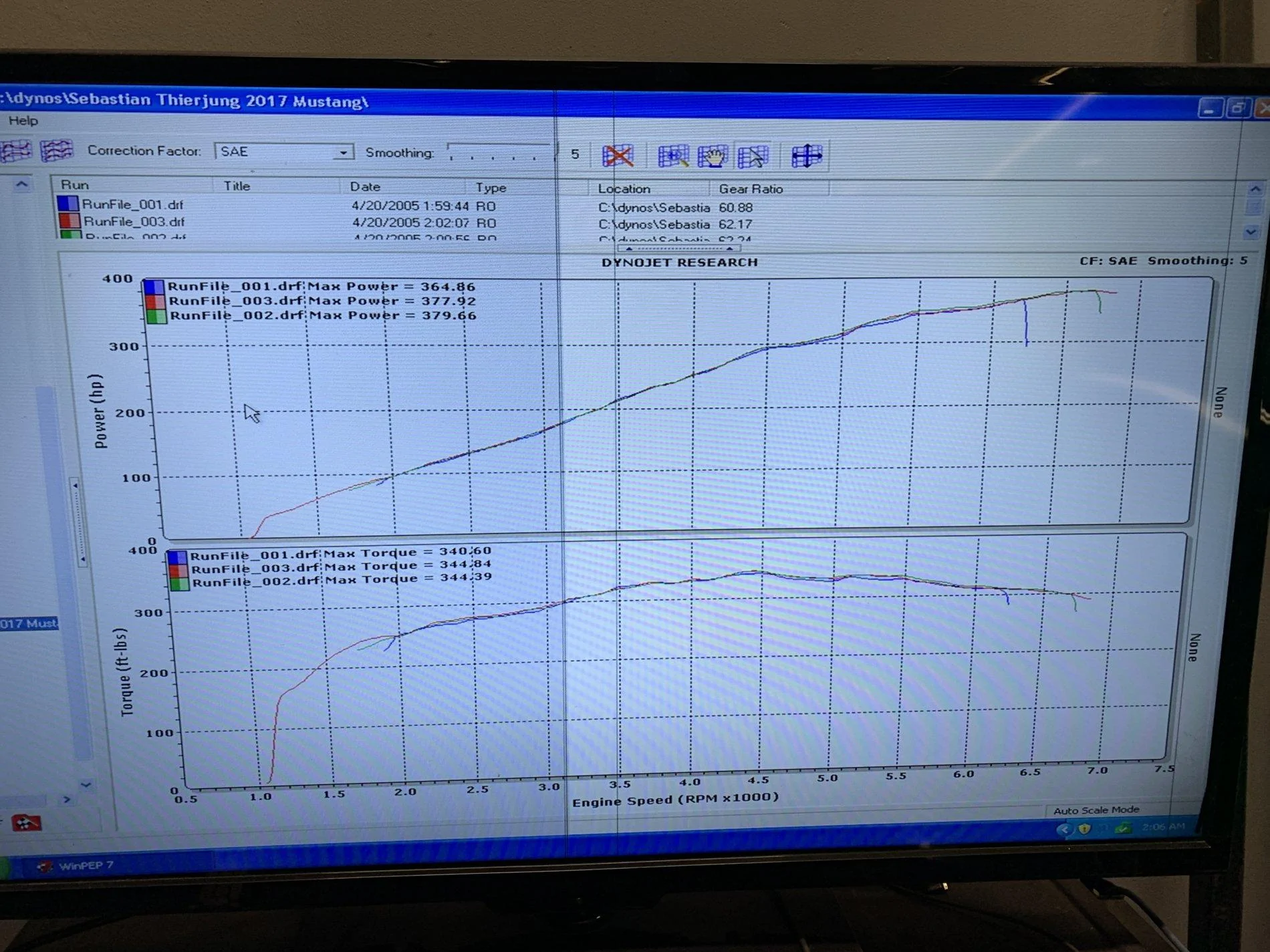Click Auto Scale Mode in status bar

point(1096,810)
